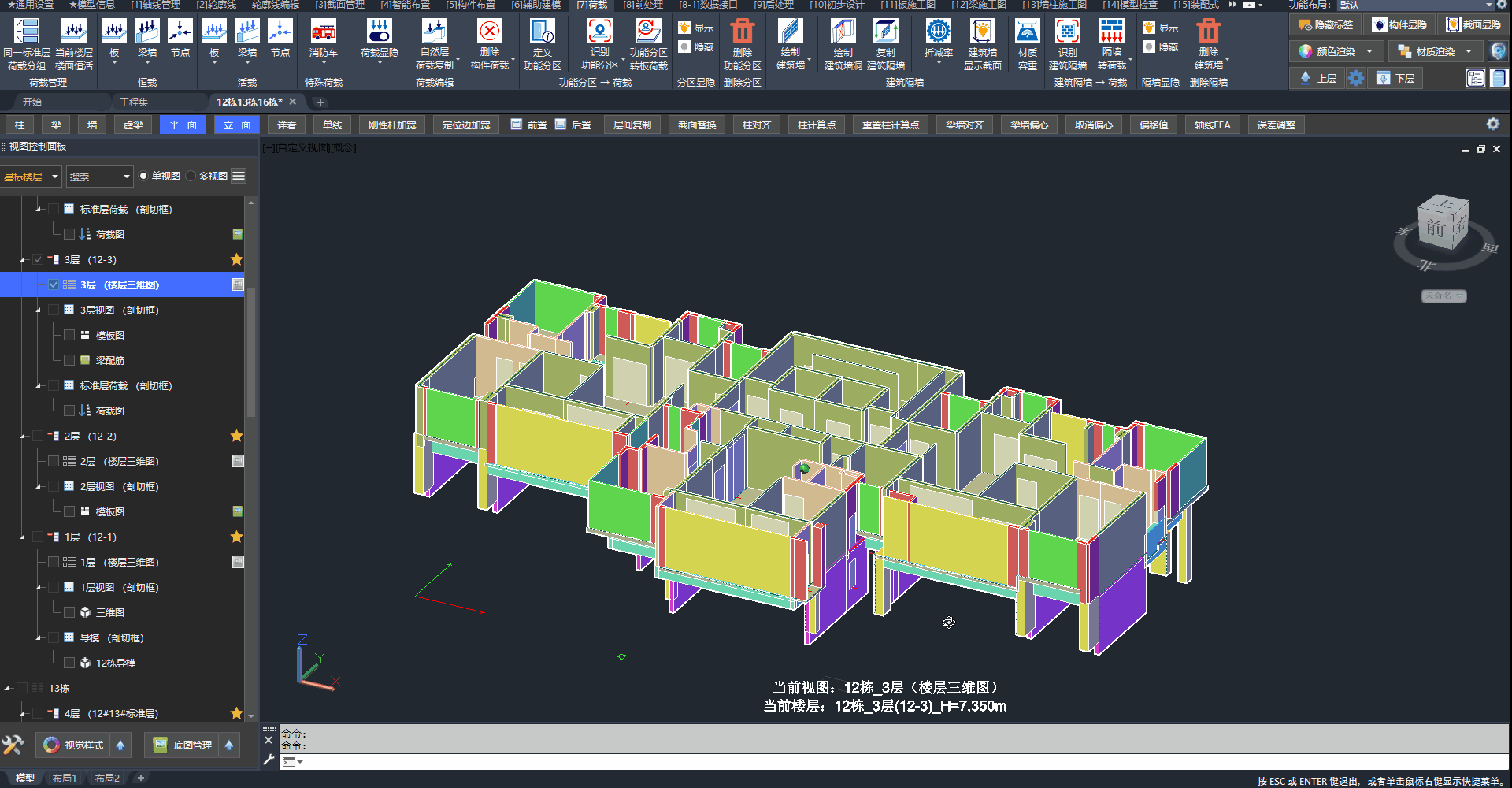
Task: Select the 定义功能分区 tool
Action: [x=542, y=32]
